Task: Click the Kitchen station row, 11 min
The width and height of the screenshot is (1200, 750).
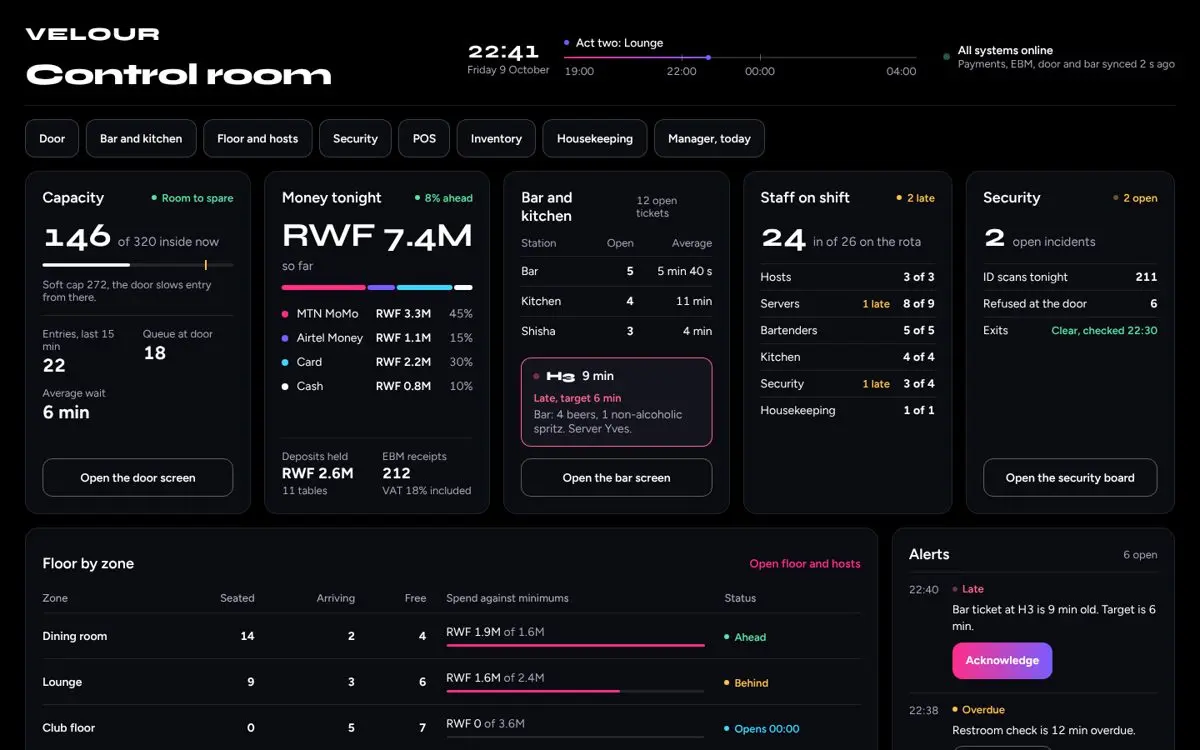Action: pos(617,301)
